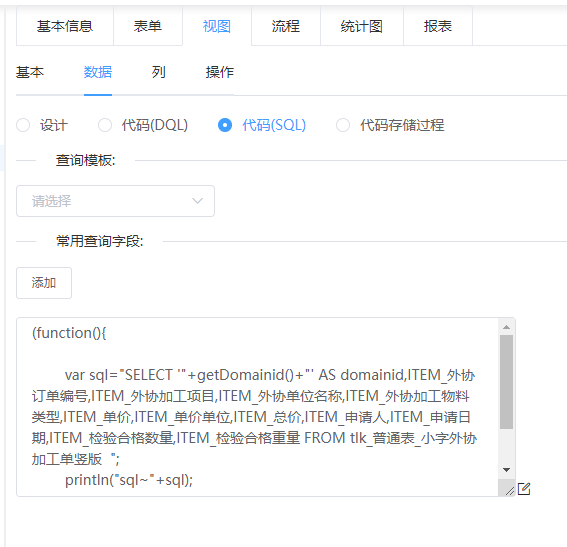
Task: Click the scrollbar up arrow in the code box
Action: tap(506, 327)
